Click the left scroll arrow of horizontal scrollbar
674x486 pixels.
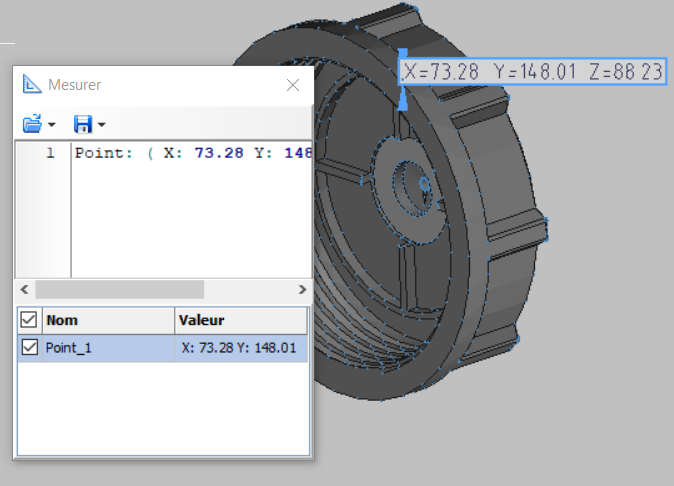[x=25, y=290]
